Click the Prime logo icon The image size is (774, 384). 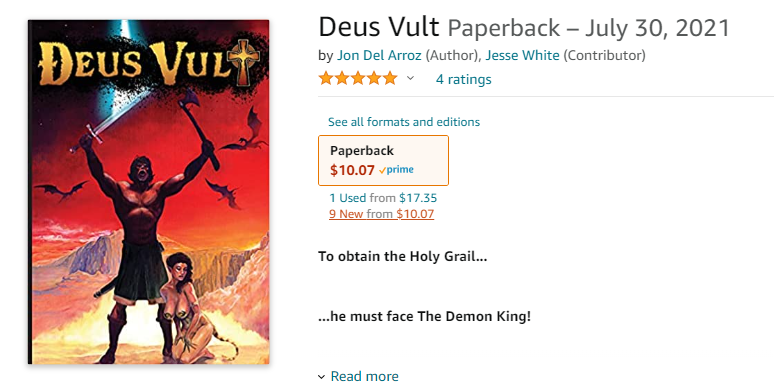pos(396,170)
